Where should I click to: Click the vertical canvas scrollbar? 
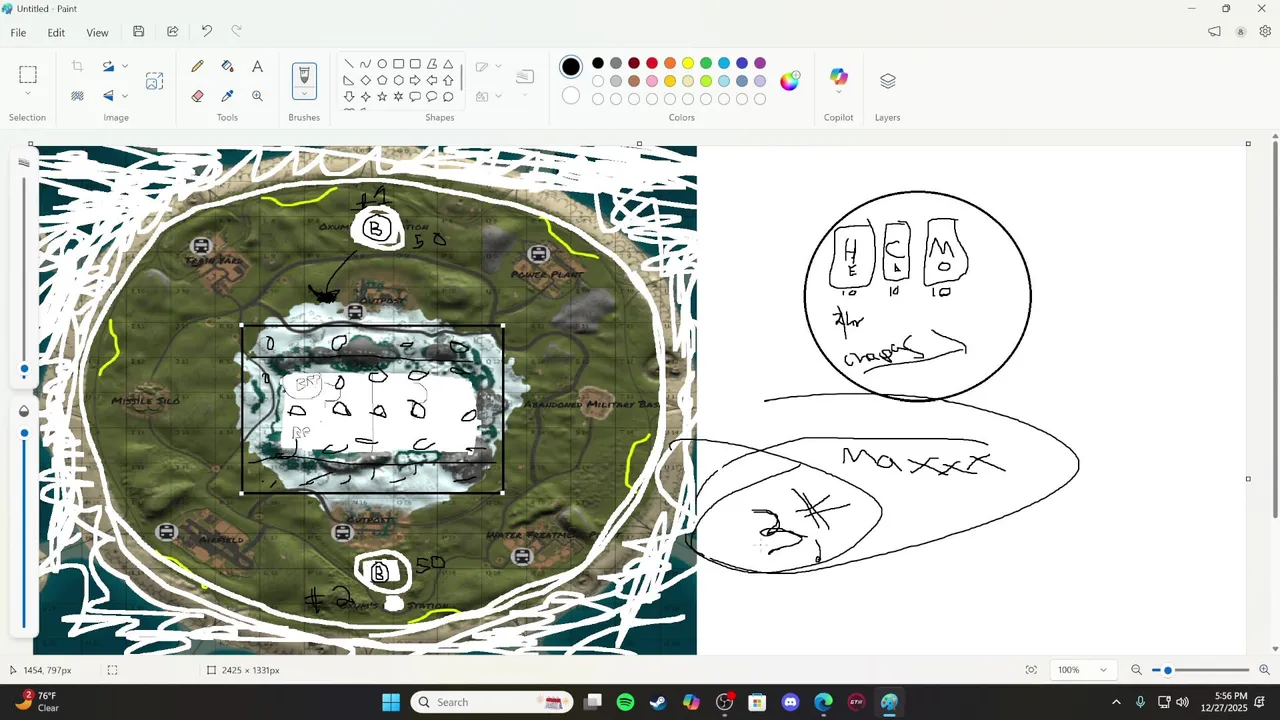click(1274, 330)
